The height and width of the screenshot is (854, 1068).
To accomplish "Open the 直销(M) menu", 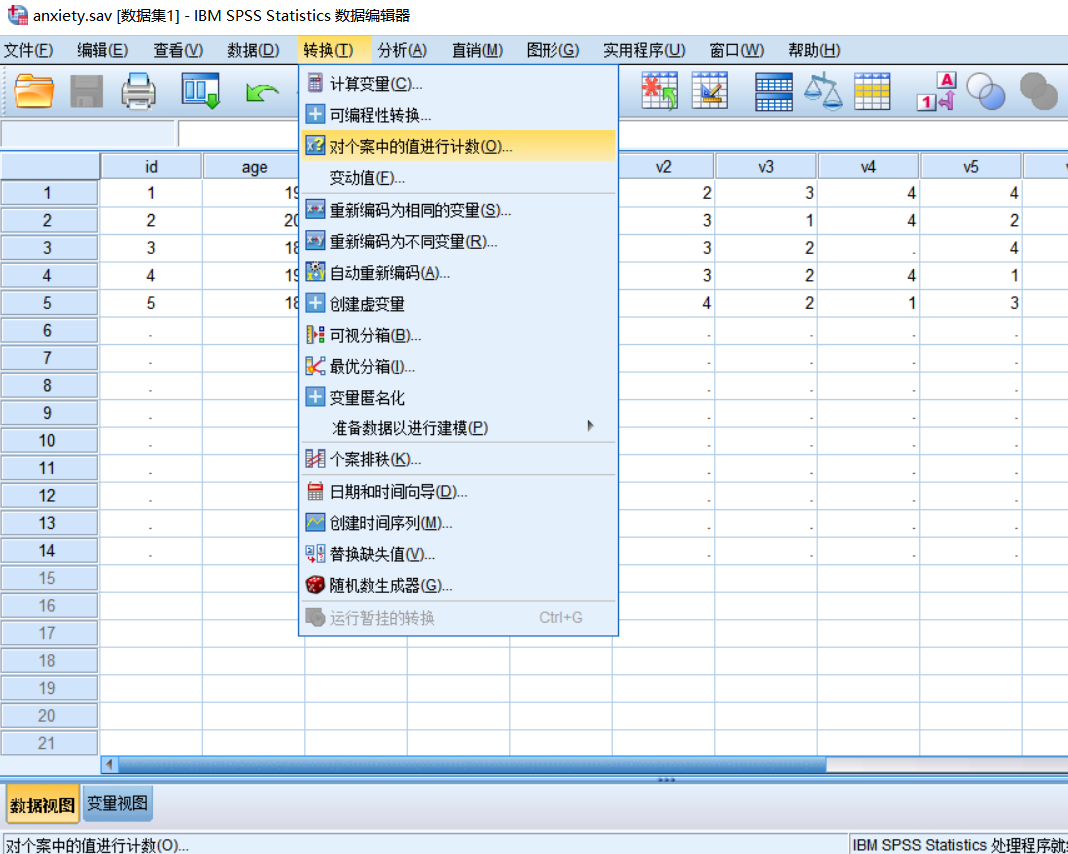I will click(x=477, y=50).
